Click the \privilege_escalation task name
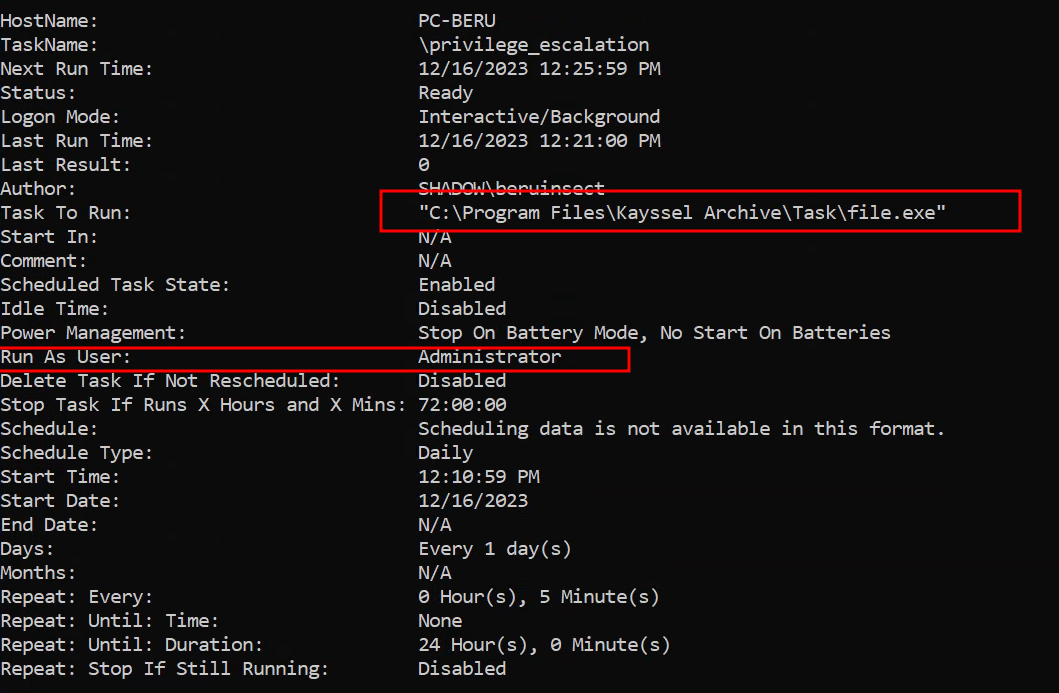 [533, 44]
